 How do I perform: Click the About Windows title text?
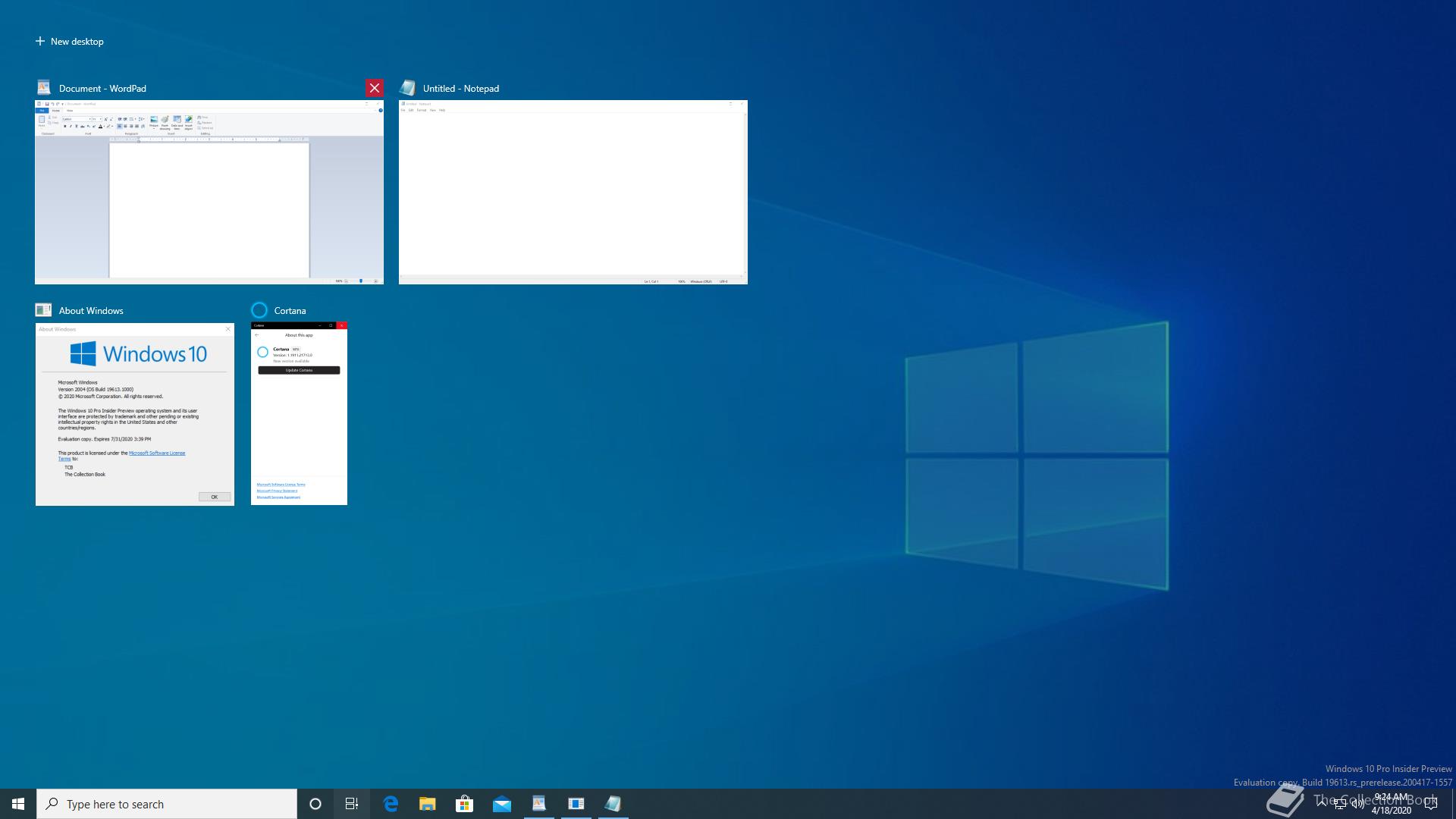[x=91, y=310]
